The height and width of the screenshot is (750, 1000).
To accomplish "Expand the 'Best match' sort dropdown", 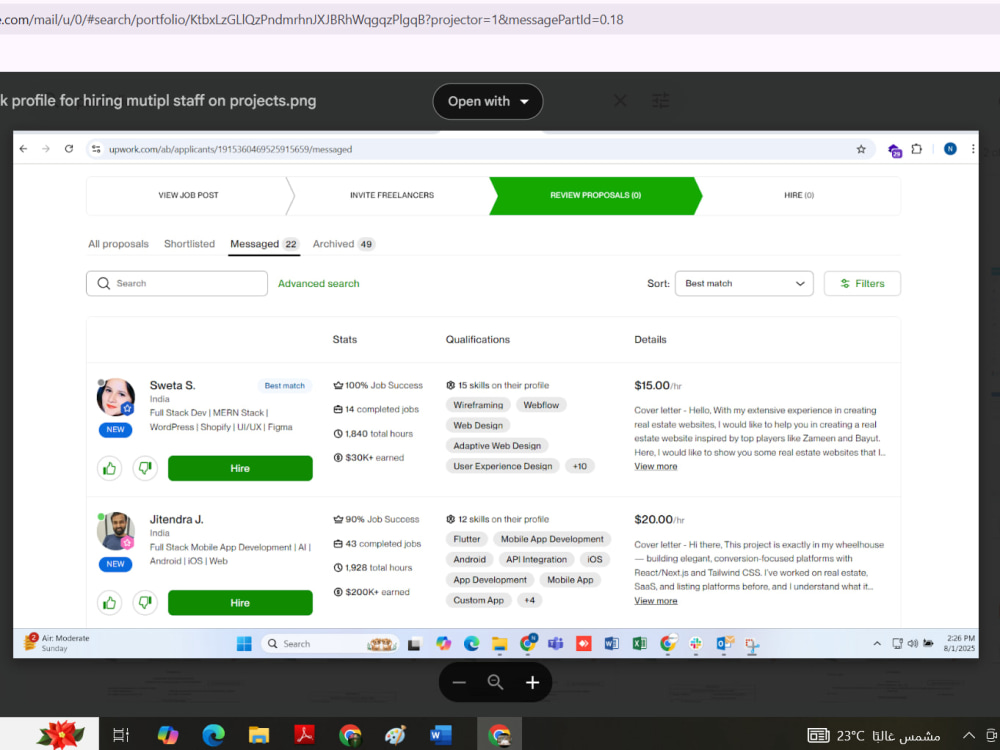I will point(744,283).
